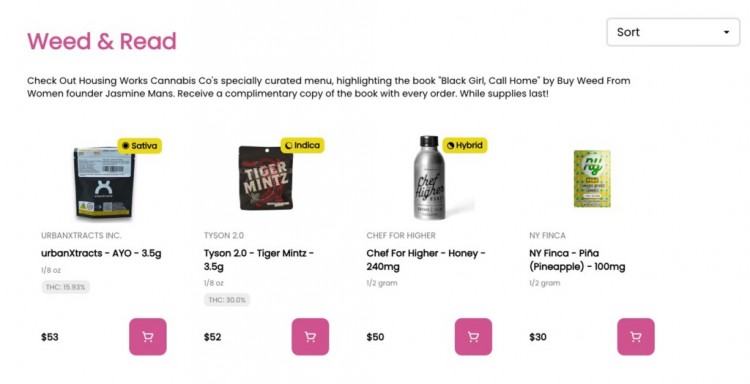Add Chef For Higher Honey to cart
This screenshot has height=384, width=750.
pyautogui.click(x=473, y=337)
